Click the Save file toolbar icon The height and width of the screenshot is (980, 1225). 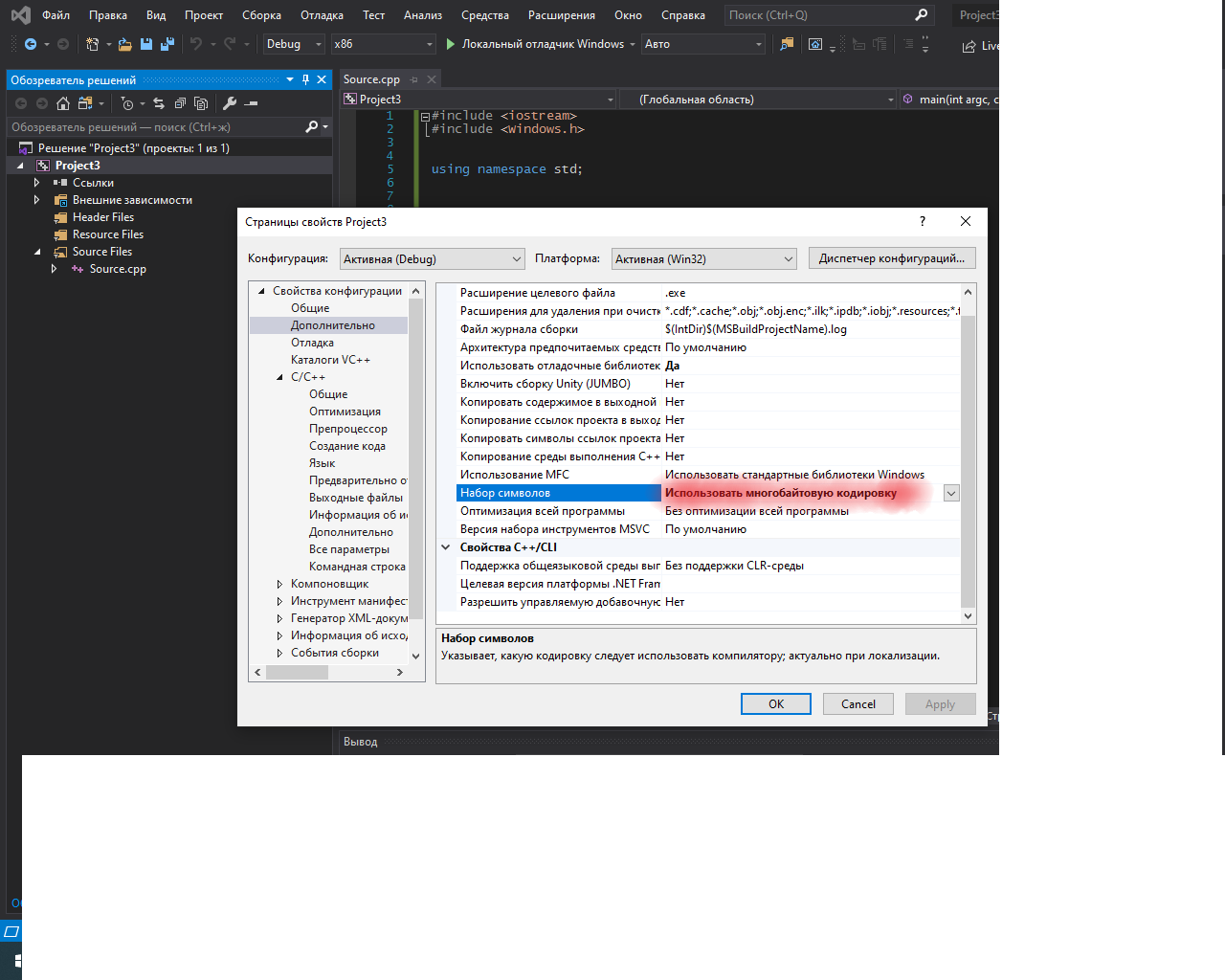tap(146, 44)
